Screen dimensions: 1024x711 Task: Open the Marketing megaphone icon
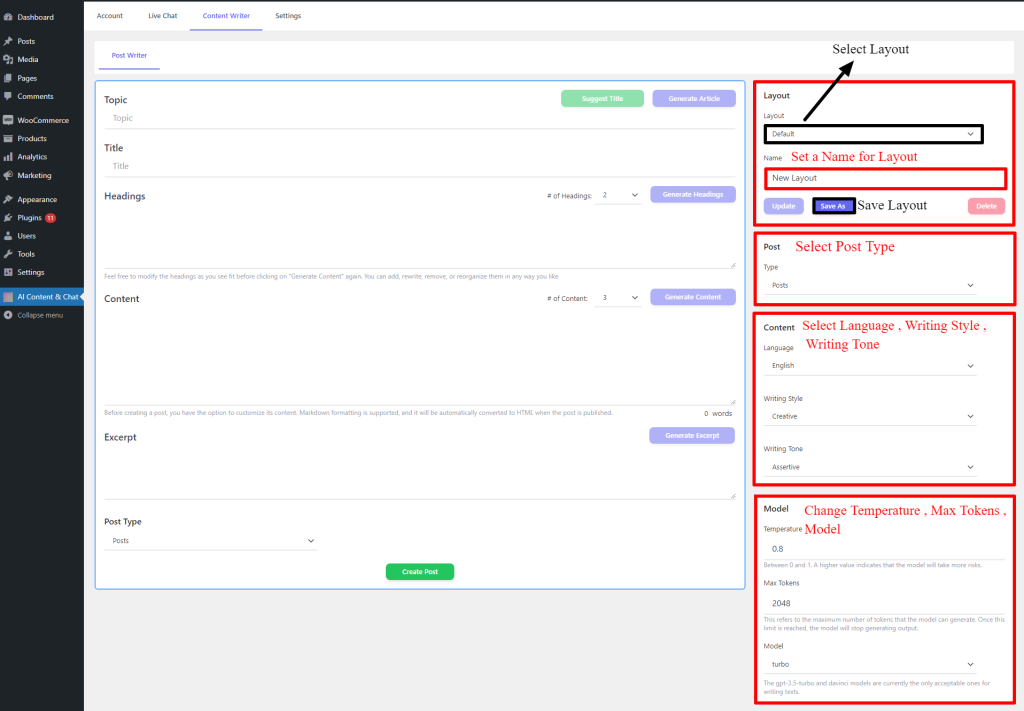(x=10, y=176)
